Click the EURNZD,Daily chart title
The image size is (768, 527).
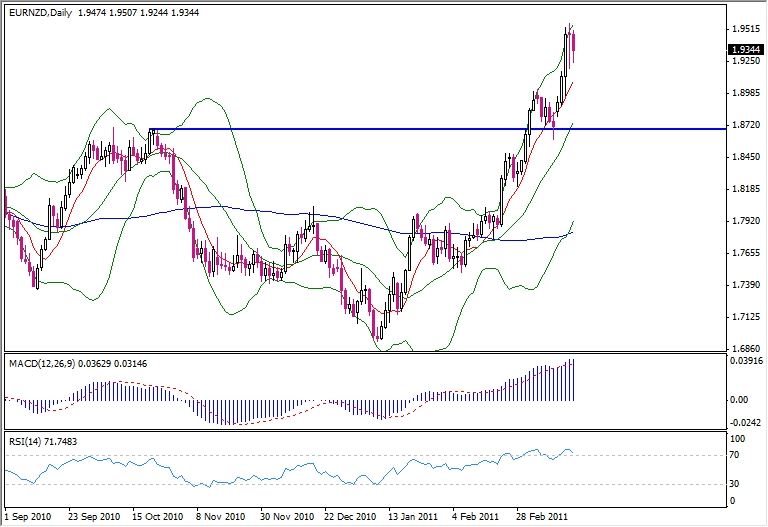tap(41, 13)
